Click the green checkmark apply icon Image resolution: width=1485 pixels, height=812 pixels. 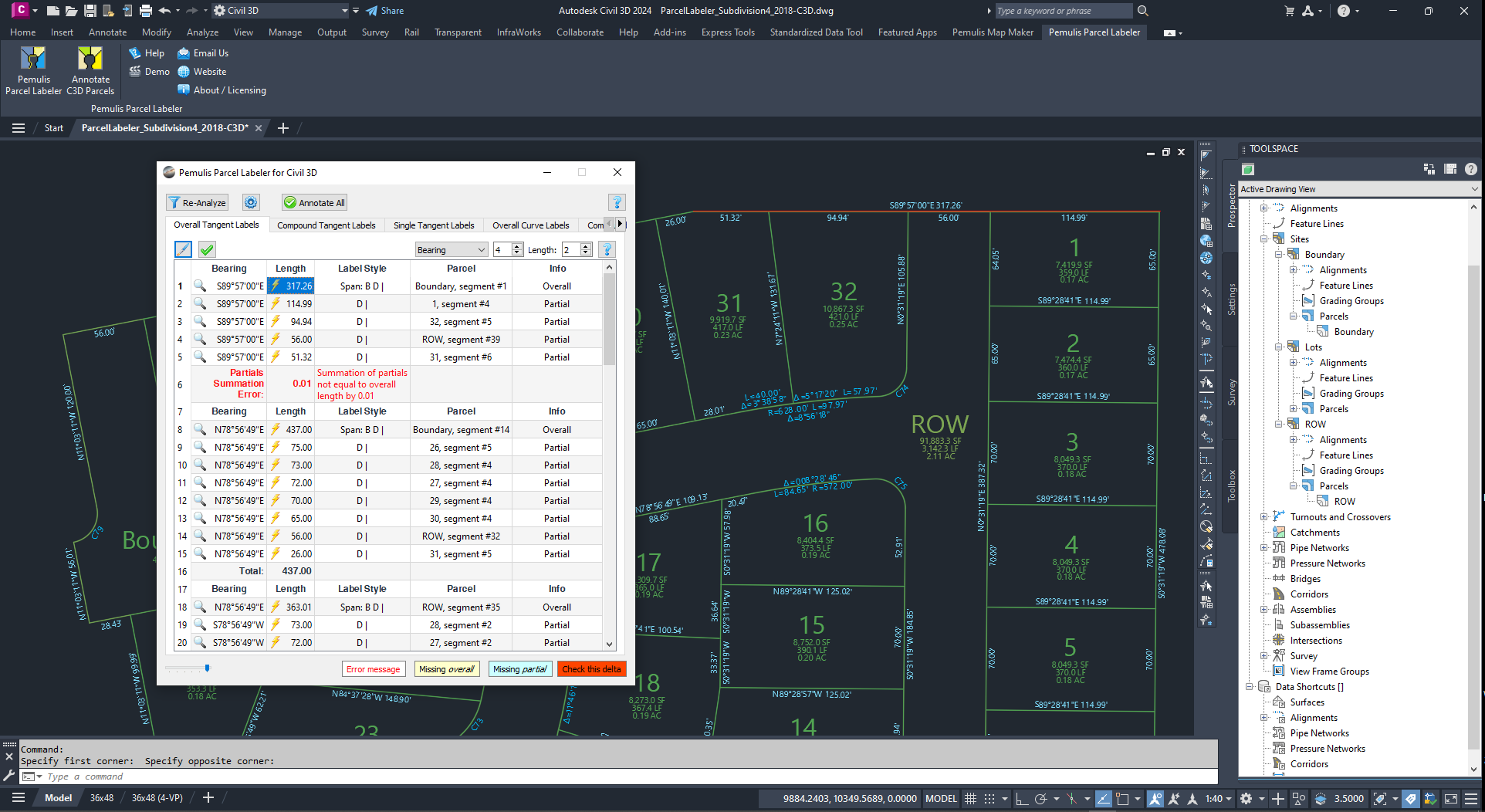pyautogui.click(x=207, y=249)
